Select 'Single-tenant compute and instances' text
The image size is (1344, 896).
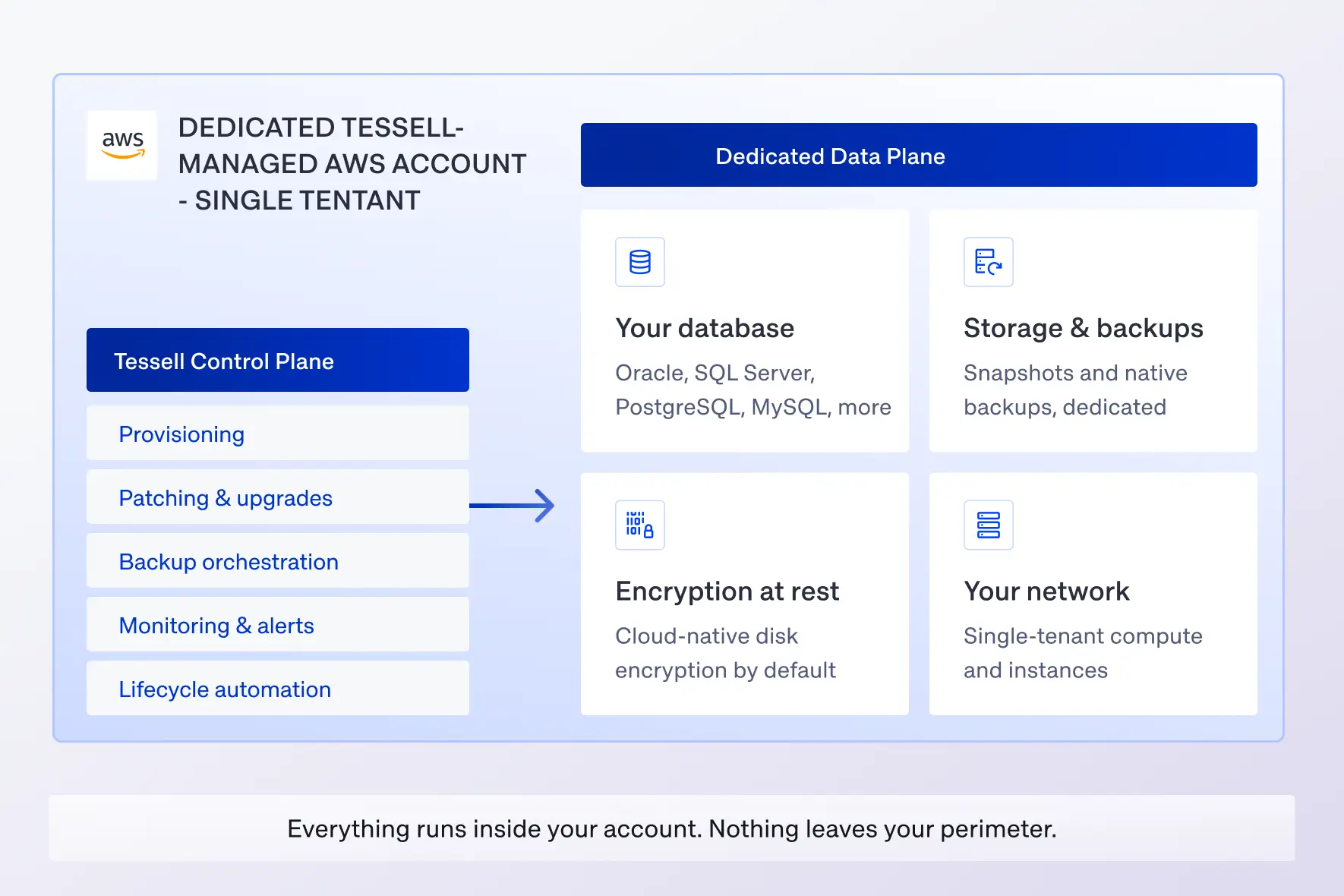tap(1083, 653)
